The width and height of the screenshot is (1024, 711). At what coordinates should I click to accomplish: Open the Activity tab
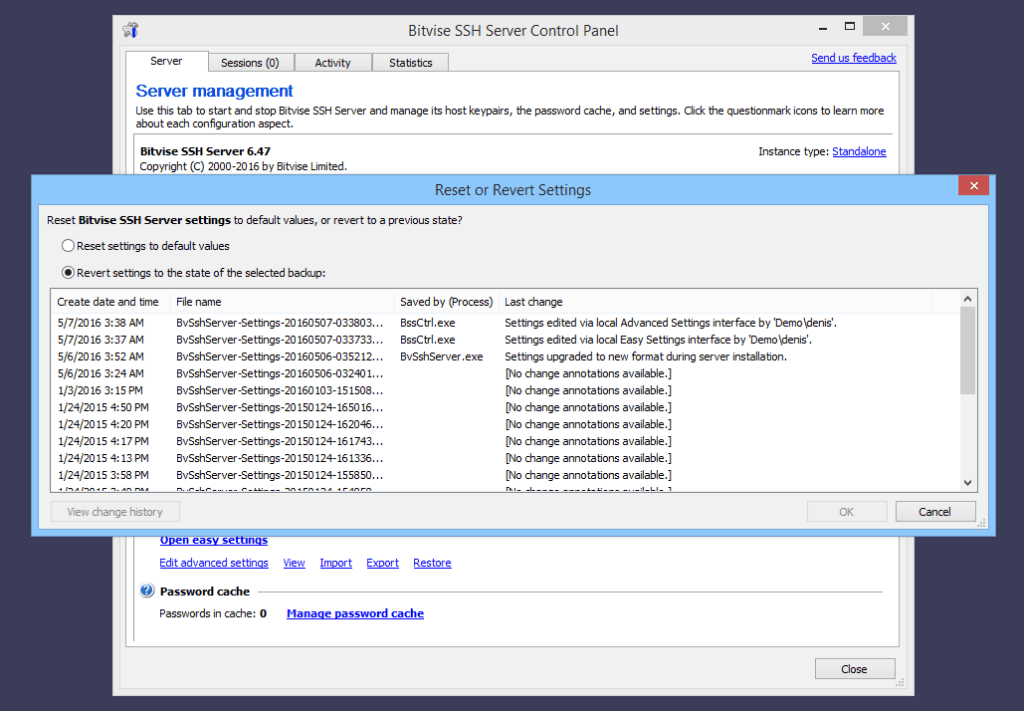[333, 62]
